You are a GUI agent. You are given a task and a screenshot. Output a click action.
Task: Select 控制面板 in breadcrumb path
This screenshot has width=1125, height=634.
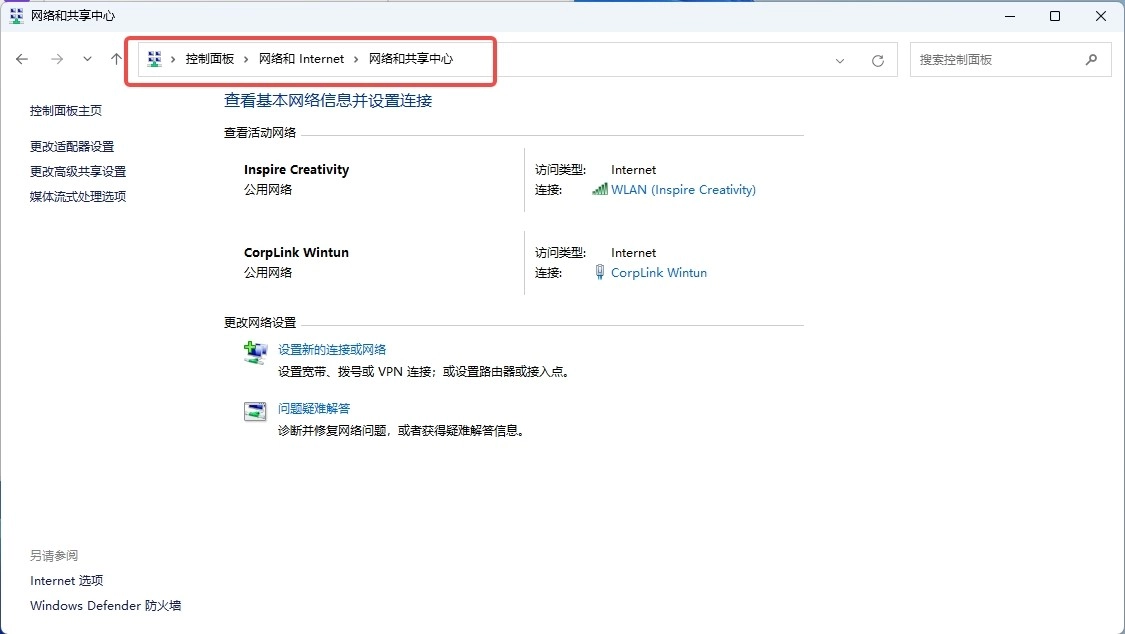click(209, 59)
